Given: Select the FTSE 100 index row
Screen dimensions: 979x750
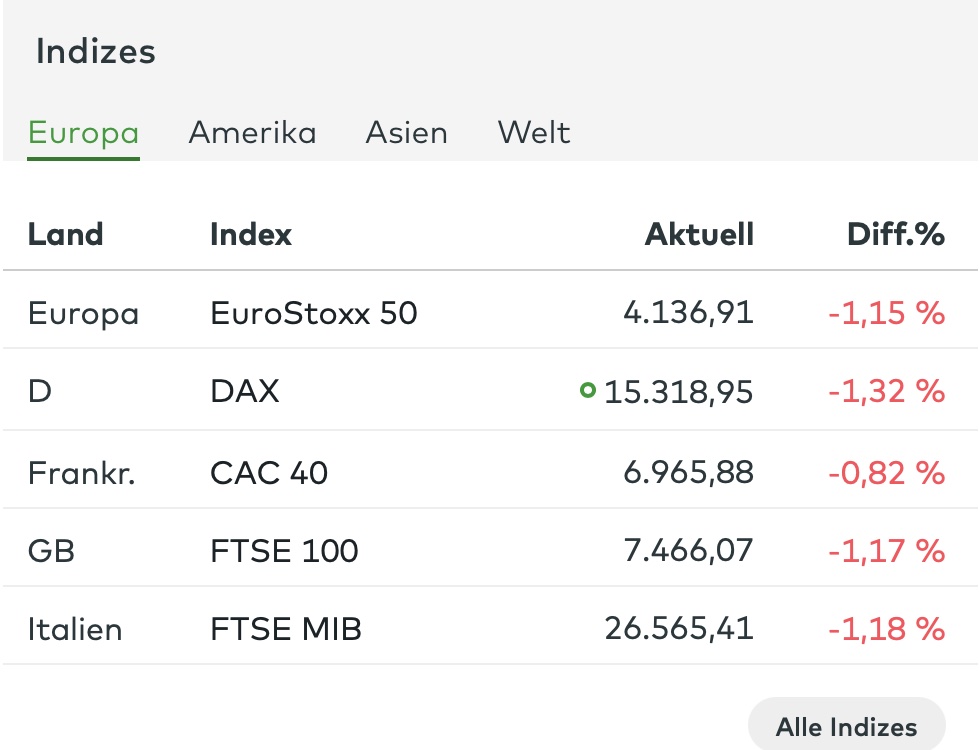Looking at the screenshot, I should tap(490, 550).
